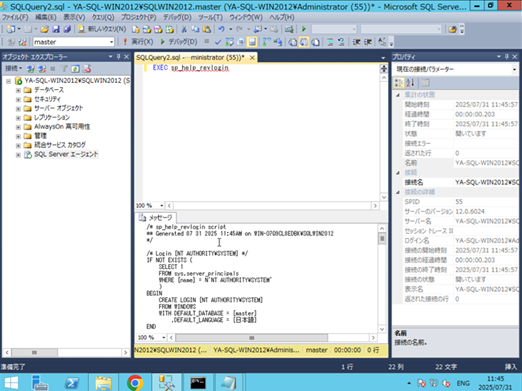
Task: Sort properties alphabetically
Action: pyautogui.click(x=410, y=82)
